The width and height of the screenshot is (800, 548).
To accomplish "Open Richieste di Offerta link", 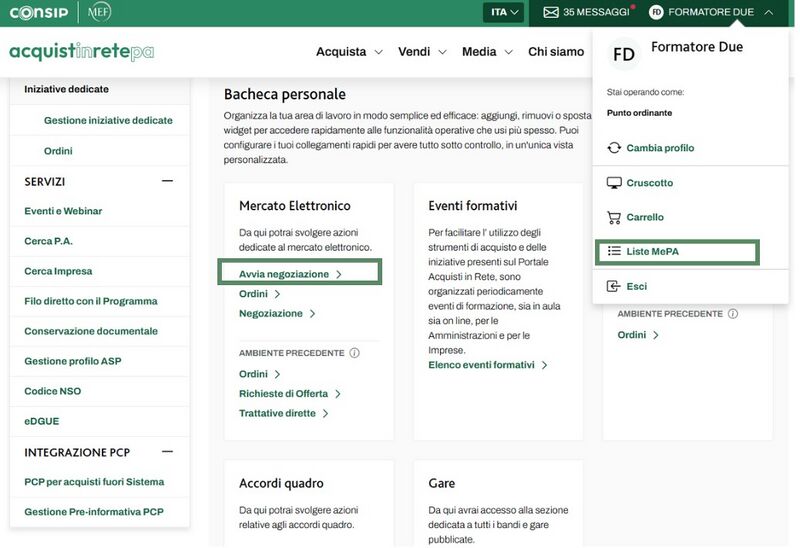I will pyautogui.click(x=289, y=394).
